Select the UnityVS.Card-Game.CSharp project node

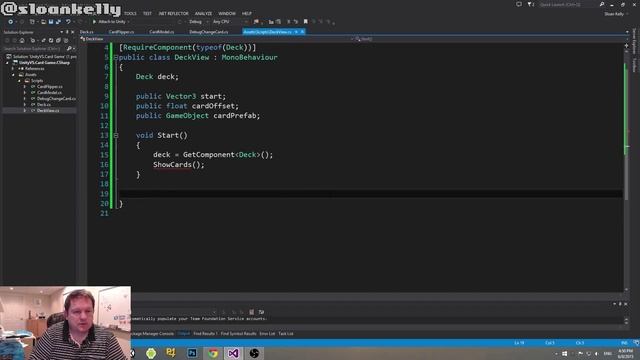tap(44, 63)
